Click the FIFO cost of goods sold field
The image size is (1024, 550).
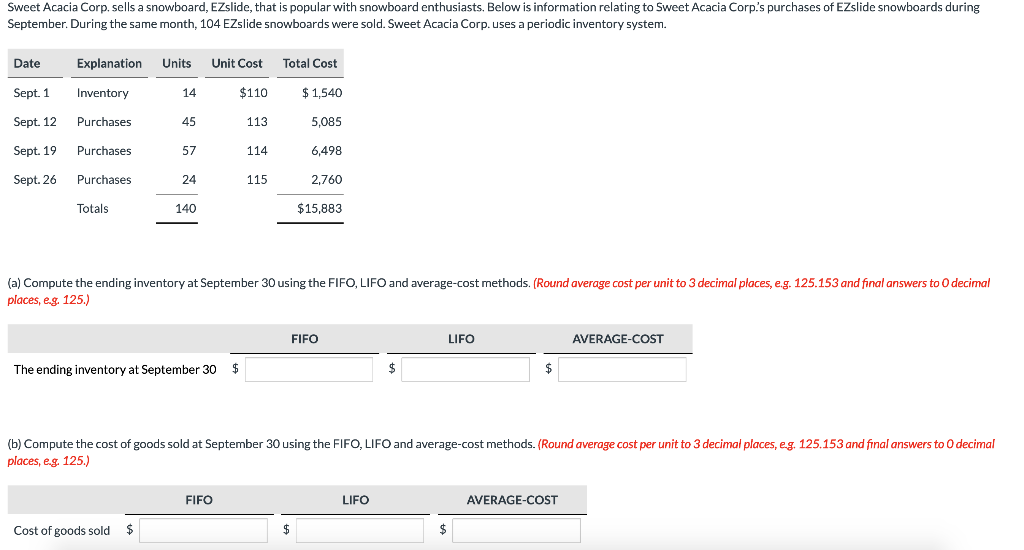click(203, 530)
